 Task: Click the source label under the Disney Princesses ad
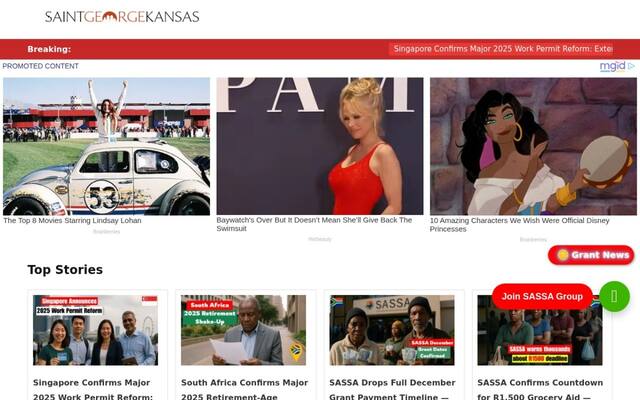coord(533,240)
